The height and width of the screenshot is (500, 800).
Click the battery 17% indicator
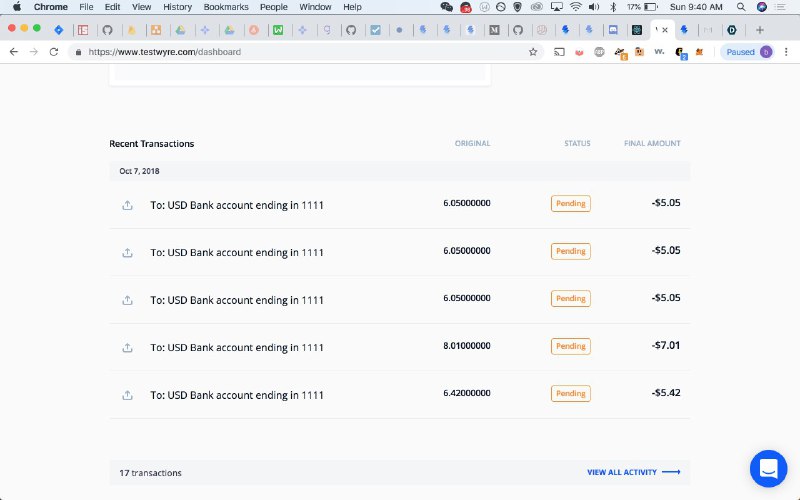click(x=642, y=7)
